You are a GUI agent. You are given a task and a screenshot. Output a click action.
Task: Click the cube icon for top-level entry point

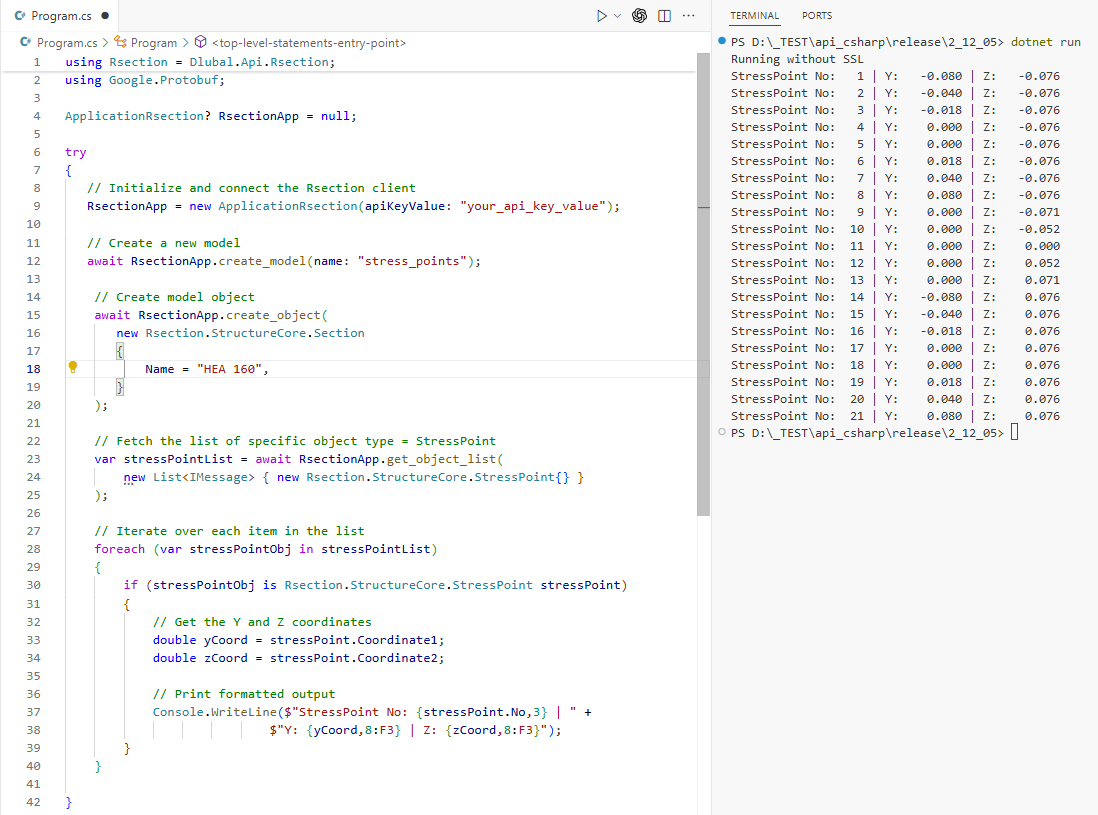pyautogui.click(x=201, y=43)
